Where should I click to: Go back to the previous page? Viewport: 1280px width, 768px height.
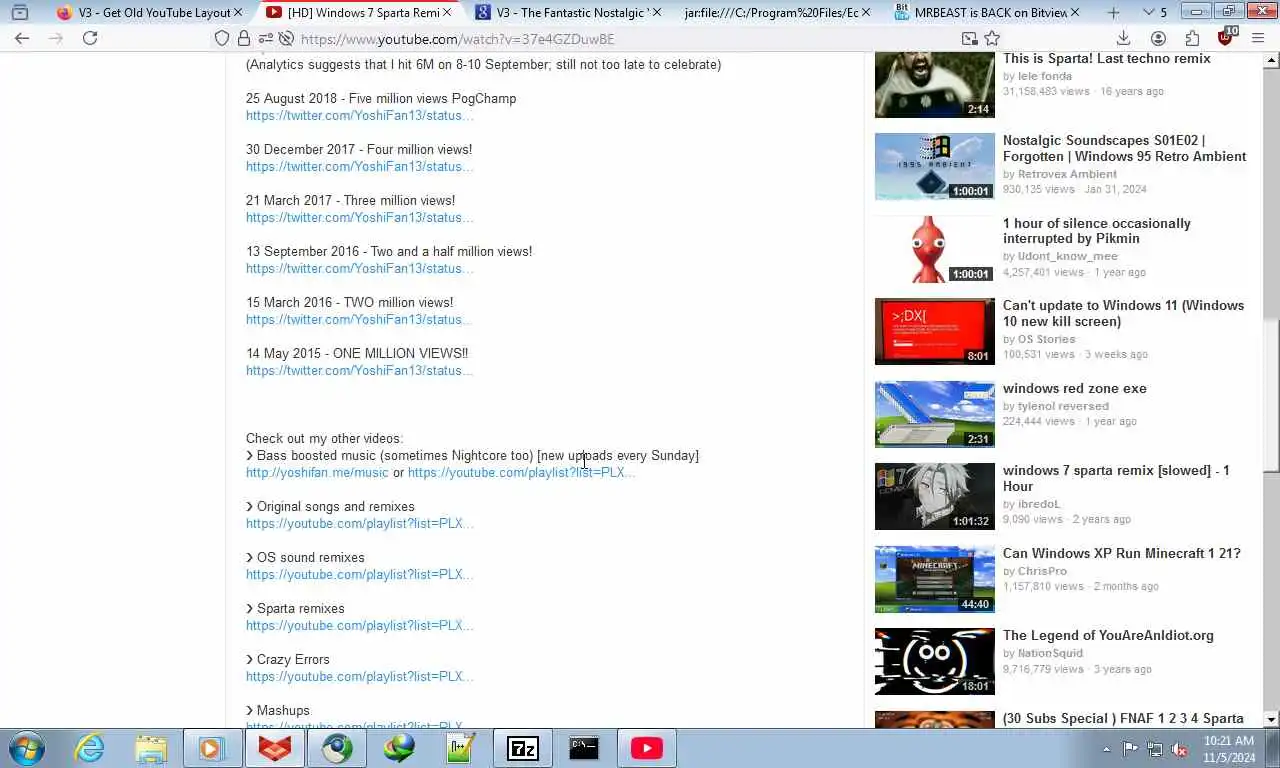tap(22, 38)
